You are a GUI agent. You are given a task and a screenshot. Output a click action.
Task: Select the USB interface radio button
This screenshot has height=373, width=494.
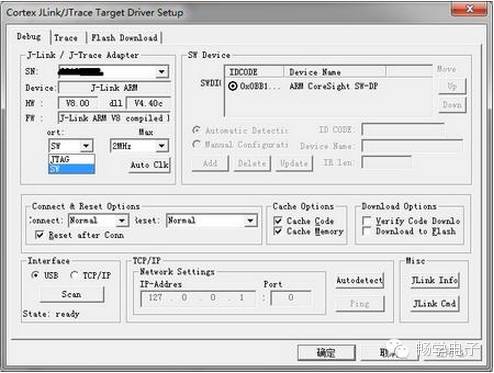pyautogui.click(x=35, y=275)
